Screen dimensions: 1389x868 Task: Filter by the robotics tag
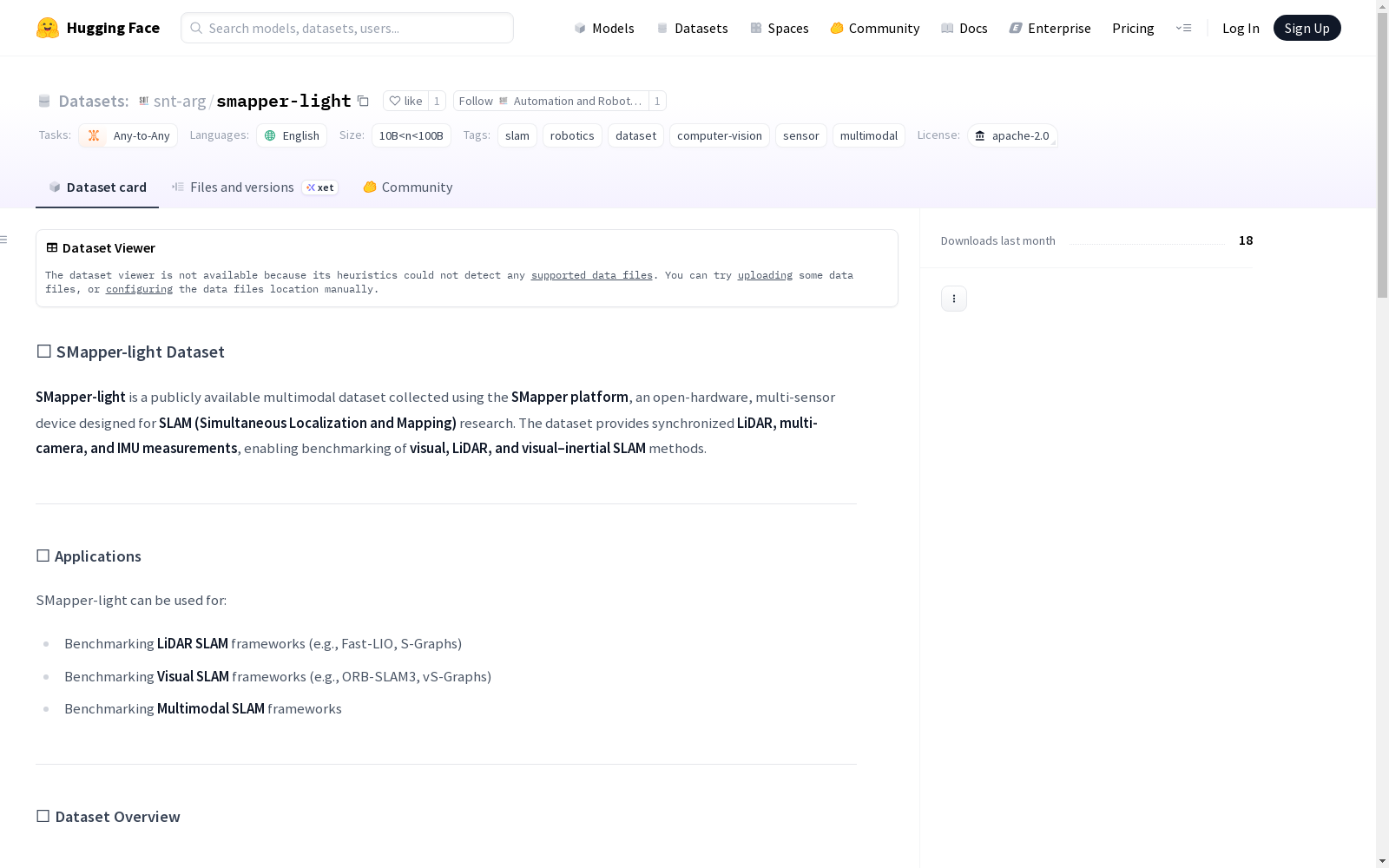(572, 135)
